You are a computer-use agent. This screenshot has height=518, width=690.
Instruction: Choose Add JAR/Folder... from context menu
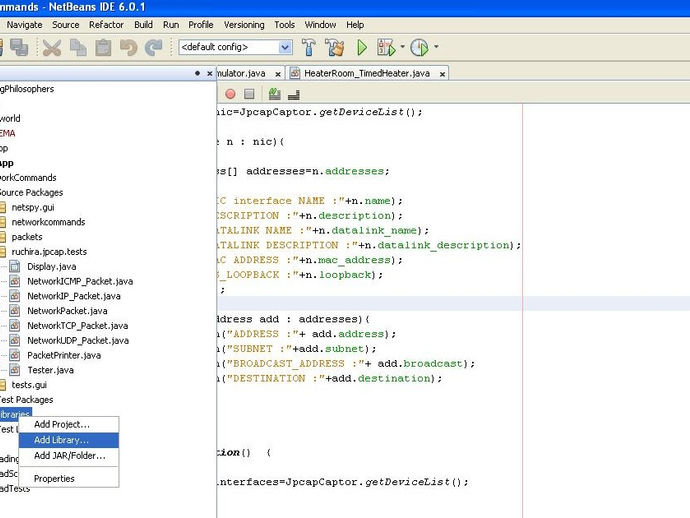tap(69, 456)
